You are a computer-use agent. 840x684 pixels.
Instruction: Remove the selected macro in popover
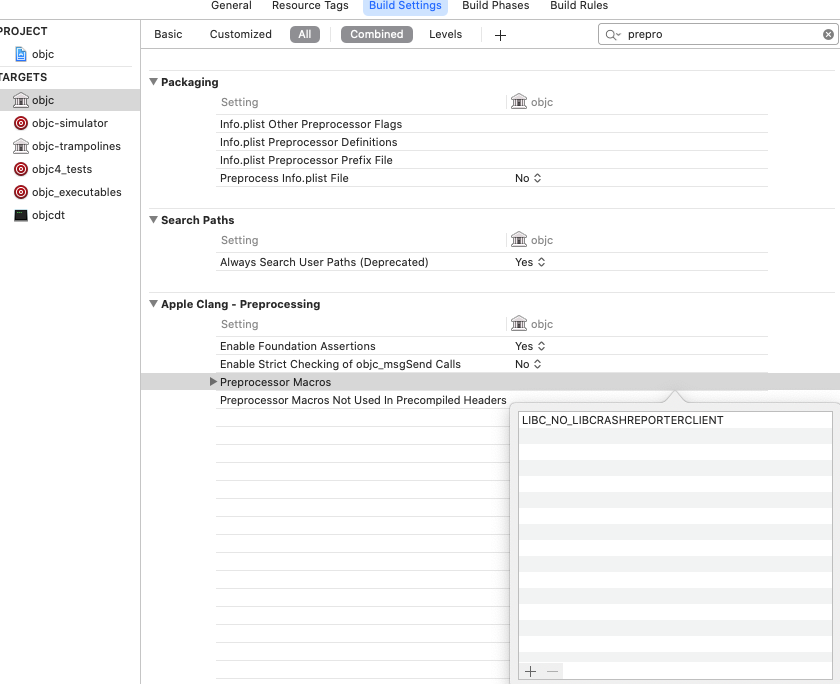552,671
